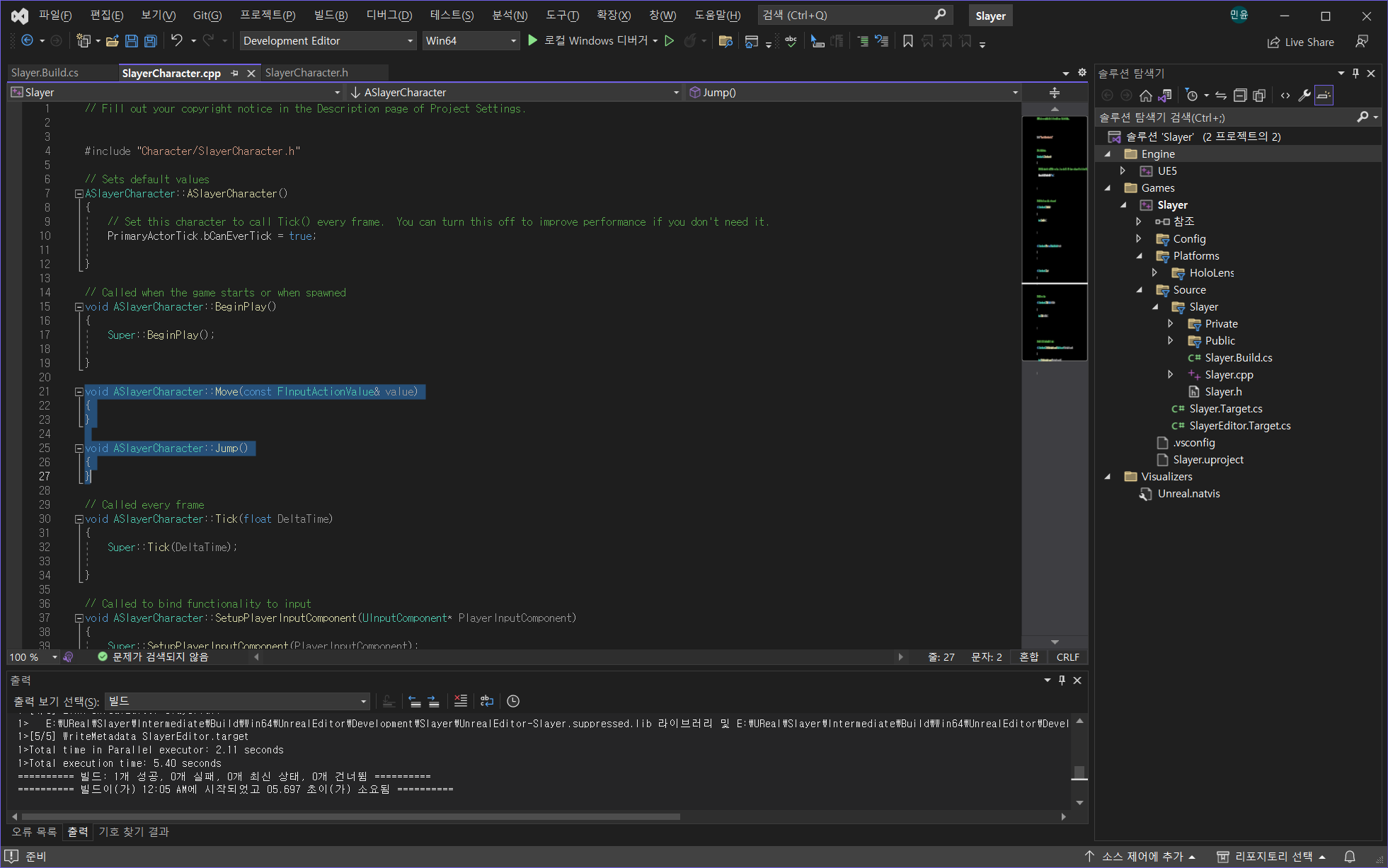Click the bookmark toggle icon

point(907,42)
